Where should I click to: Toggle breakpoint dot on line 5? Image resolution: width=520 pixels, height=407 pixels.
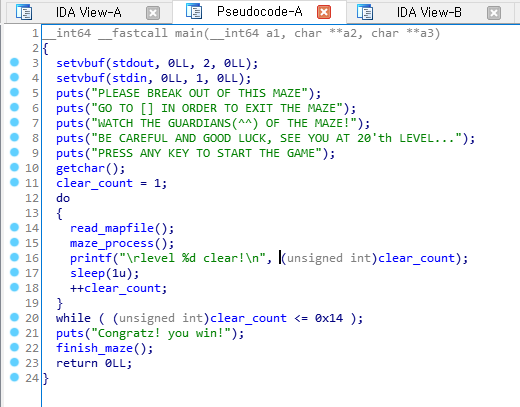point(14,92)
